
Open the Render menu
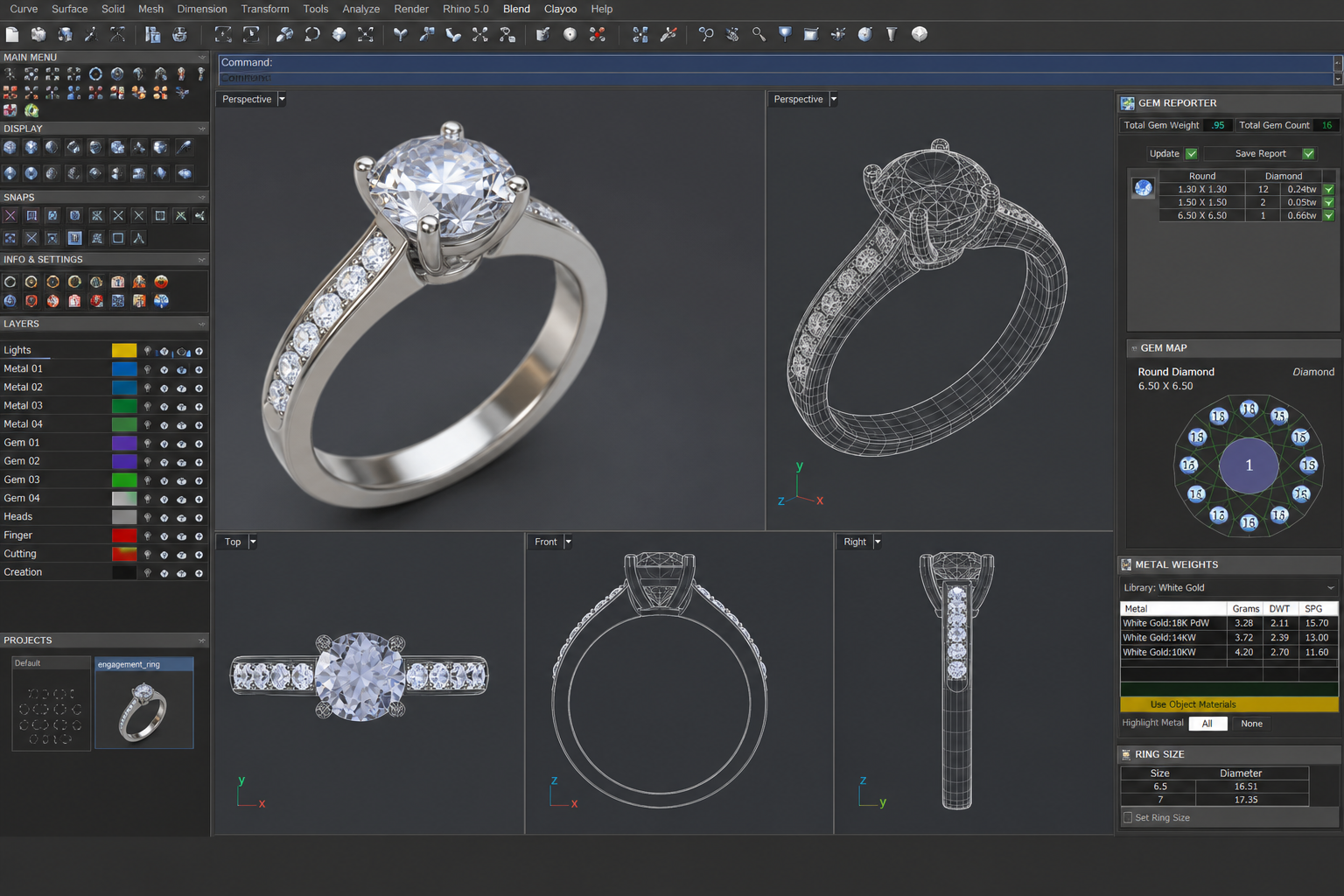tap(411, 9)
